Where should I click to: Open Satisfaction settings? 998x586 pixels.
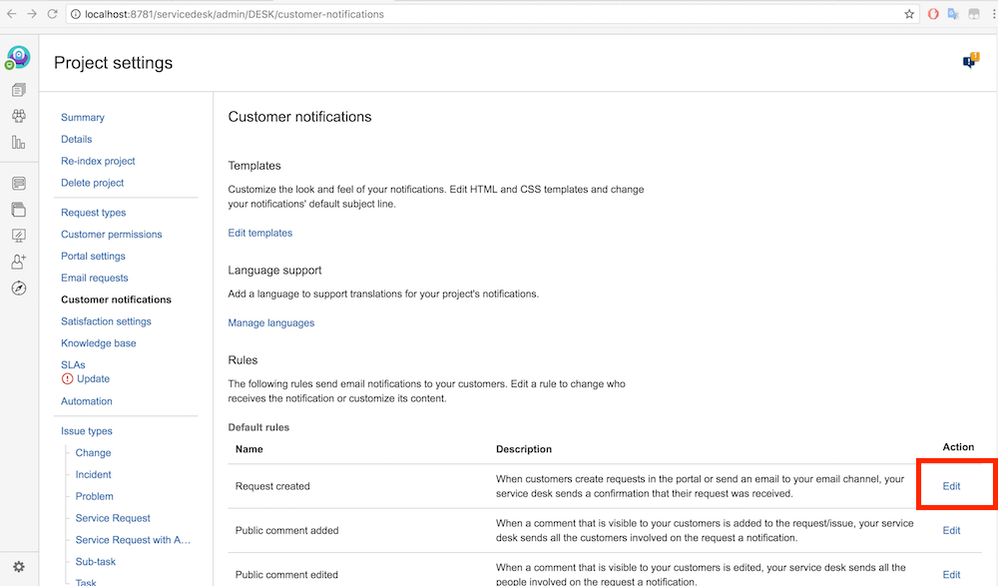[106, 321]
